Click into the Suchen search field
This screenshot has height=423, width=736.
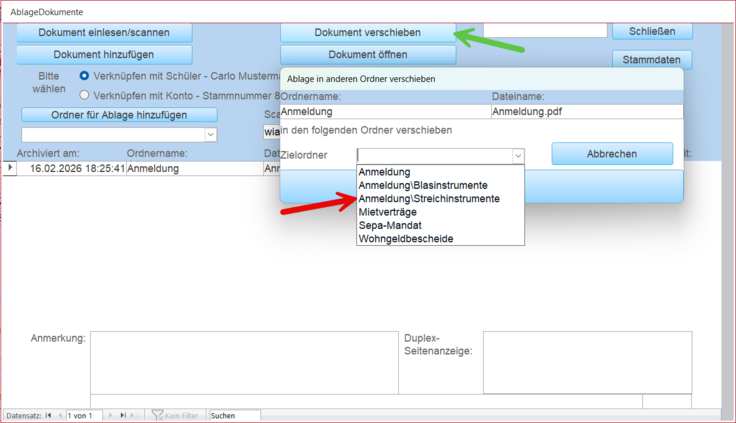(234, 415)
